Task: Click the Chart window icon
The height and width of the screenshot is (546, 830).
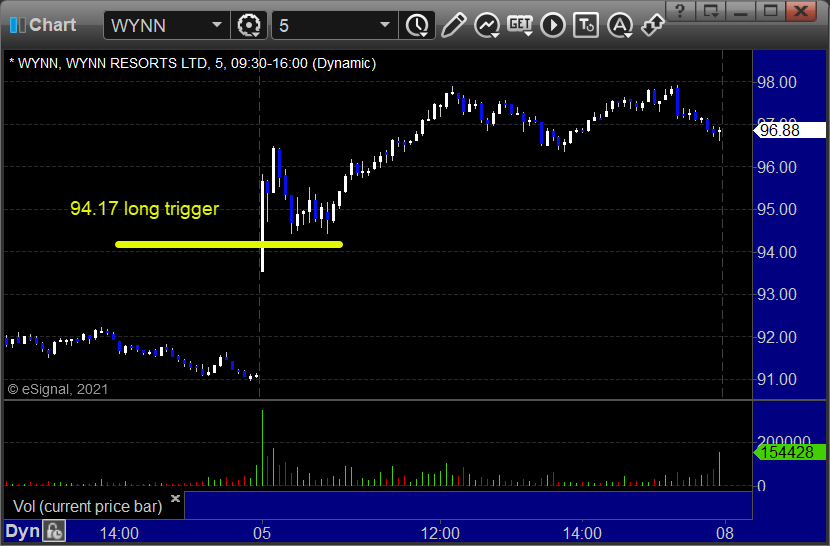Action: [x=17, y=25]
